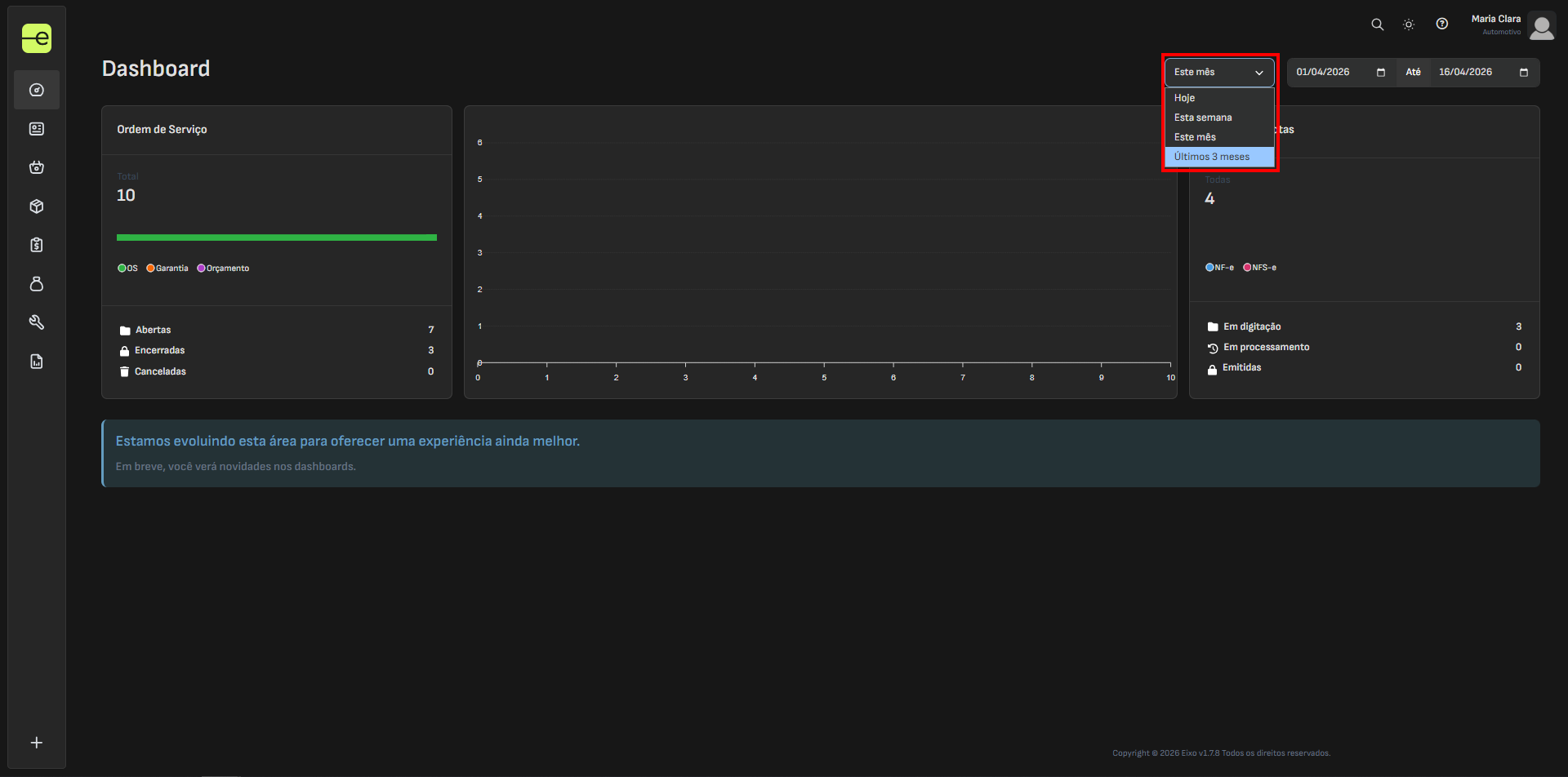Image resolution: width=1568 pixels, height=777 pixels.
Task: Click folder icon next to Abertas
Action: click(125, 331)
